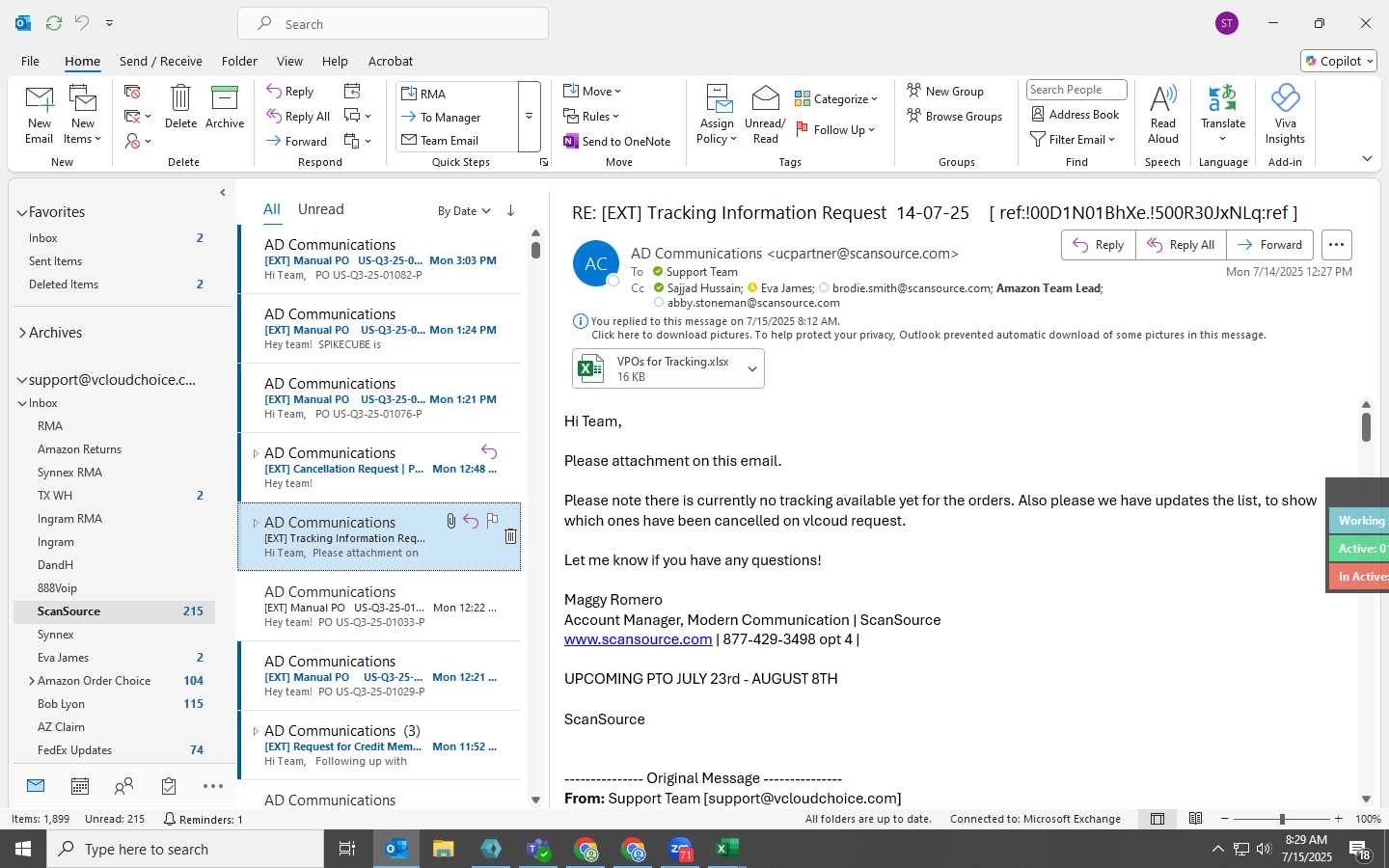Click Copilot button
The height and width of the screenshot is (868, 1389).
(x=1339, y=61)
